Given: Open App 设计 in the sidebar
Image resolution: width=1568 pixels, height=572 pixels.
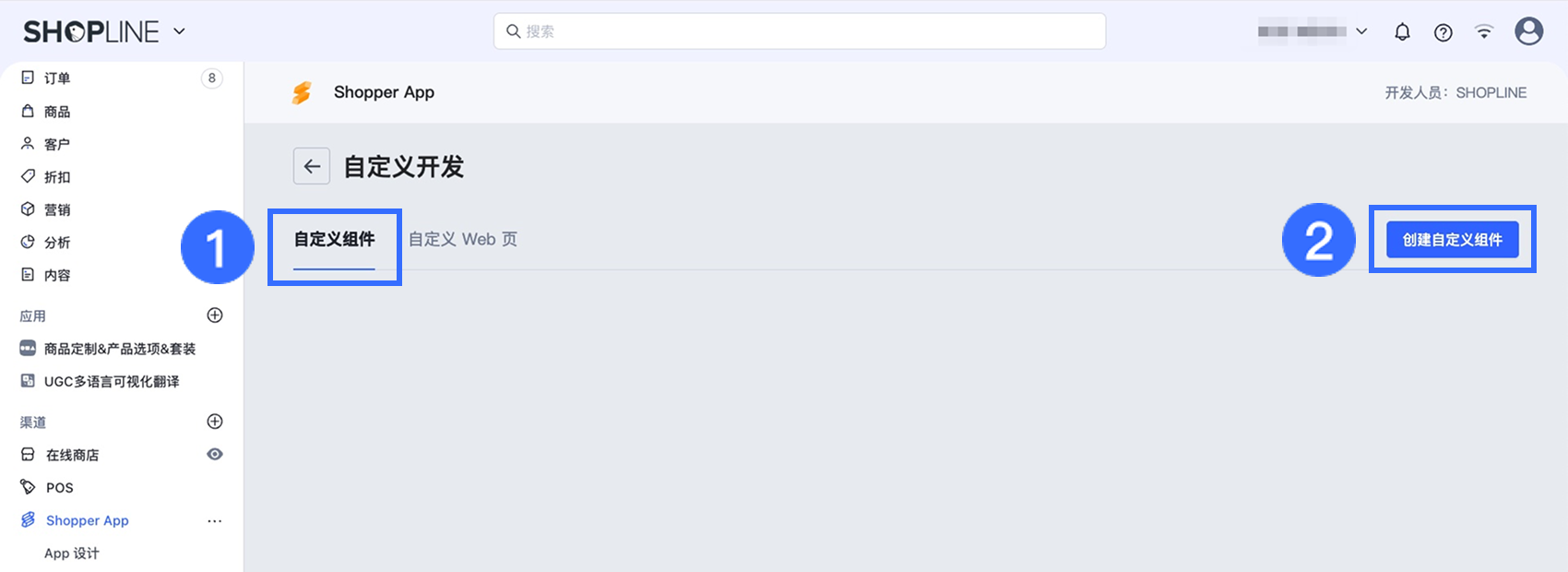Looking at the screenshot, I should point(72,554).
